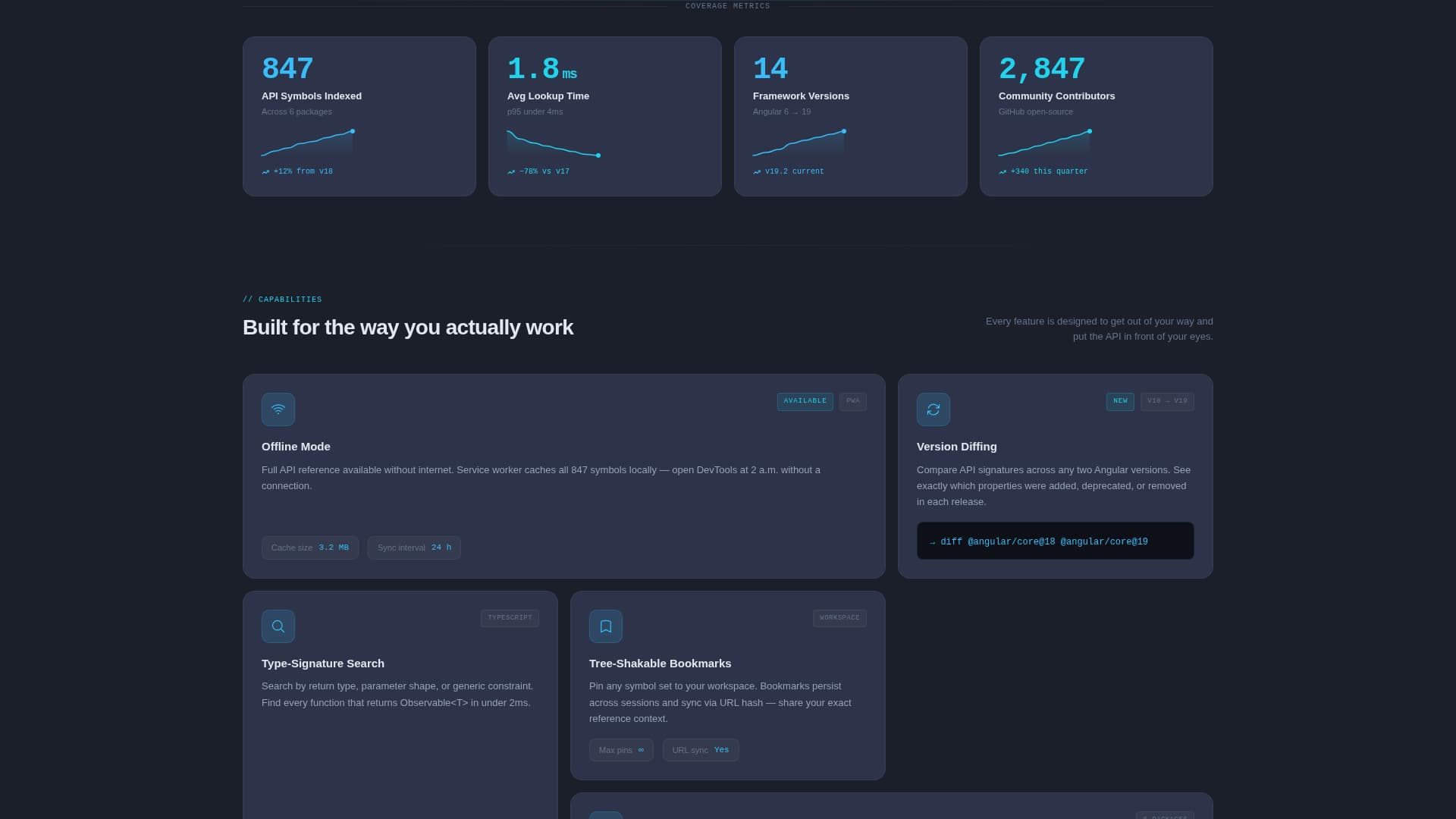Image resolution: width=1456 pixels, height=819 pixels.
Task: Toggle the AVAILABLE status badge
Action: click(805, 401)
